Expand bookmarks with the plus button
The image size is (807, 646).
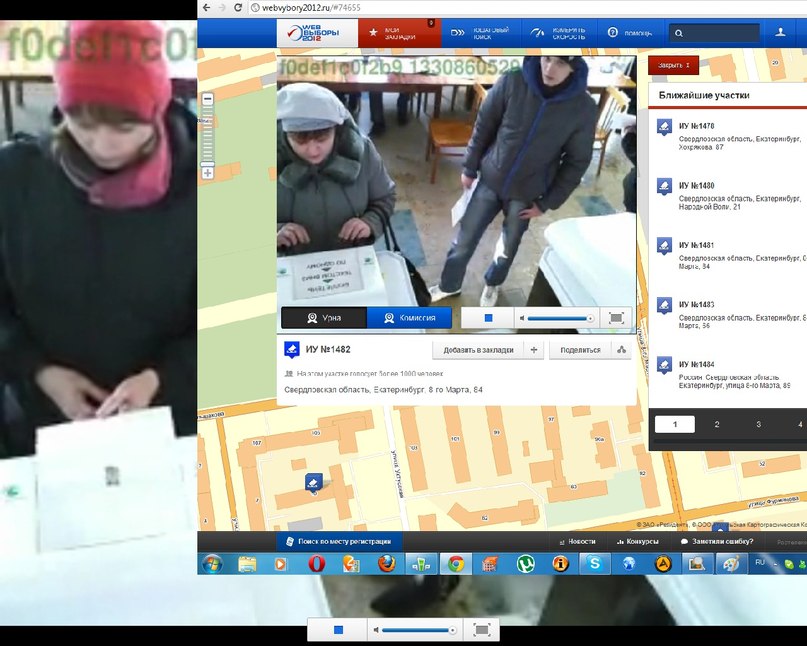click(532, 349)
